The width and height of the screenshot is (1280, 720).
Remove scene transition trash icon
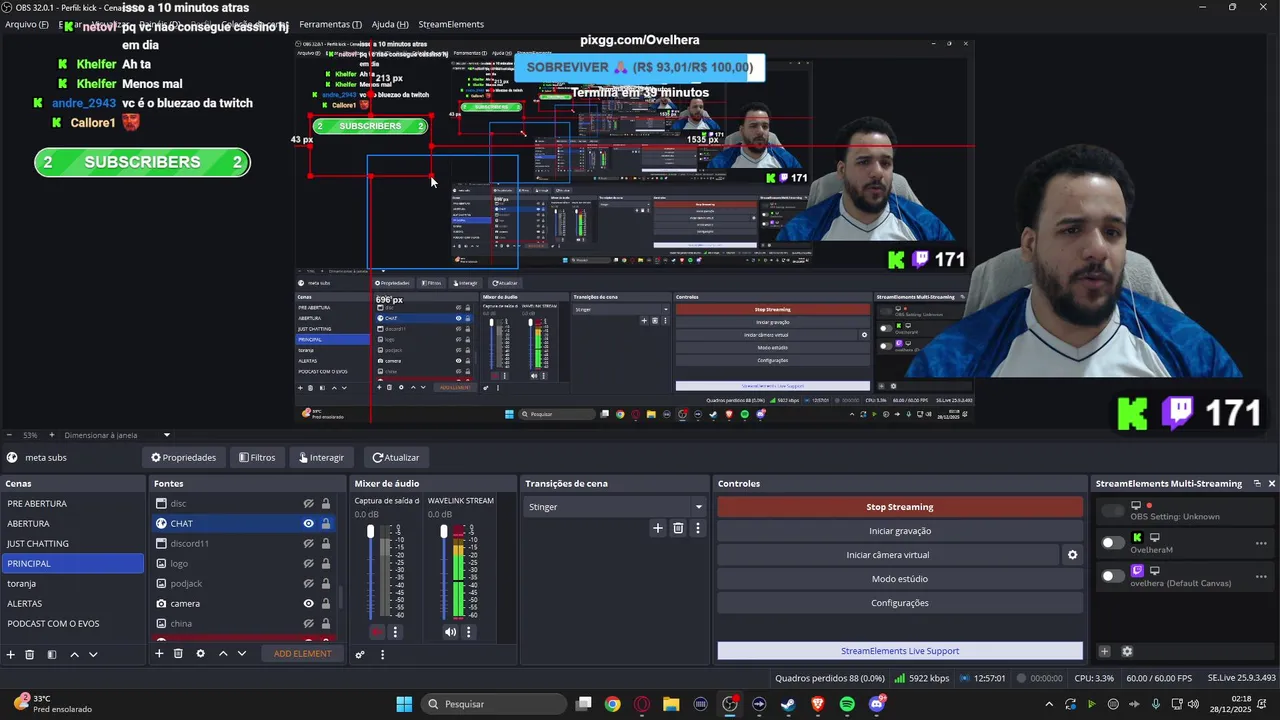(x=678, y=528)
